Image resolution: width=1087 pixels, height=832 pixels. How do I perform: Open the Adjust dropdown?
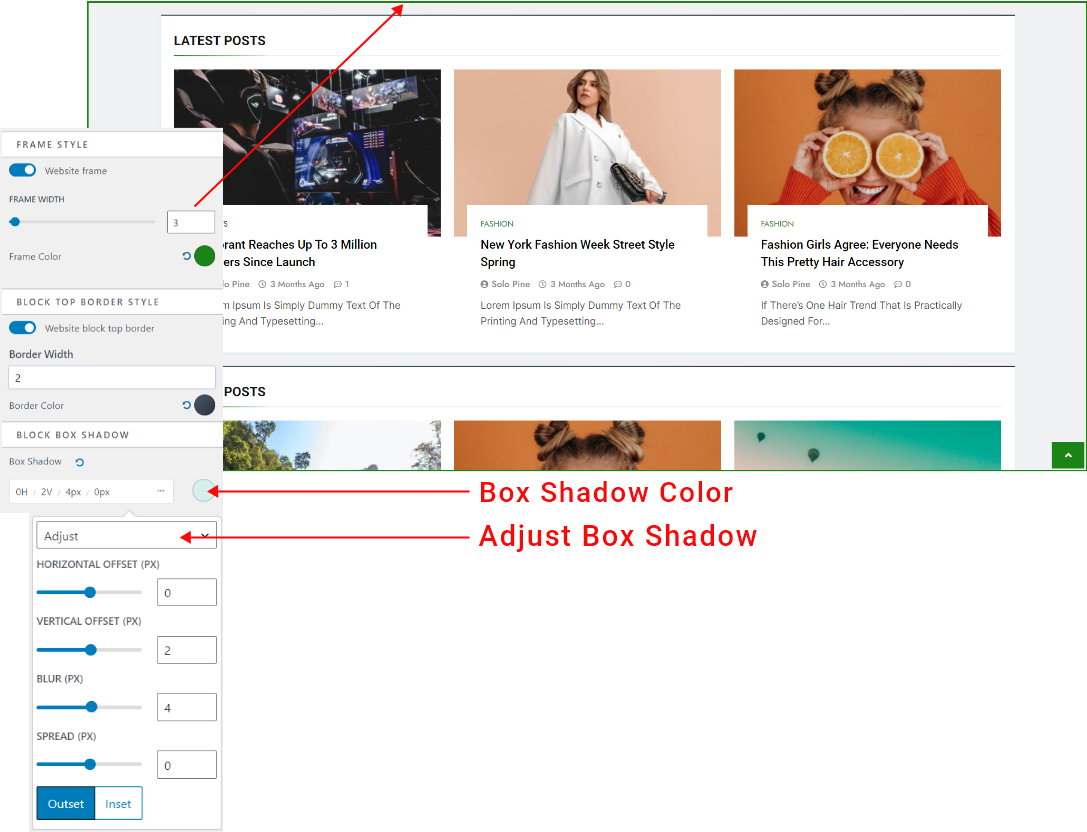coord(126,536)
